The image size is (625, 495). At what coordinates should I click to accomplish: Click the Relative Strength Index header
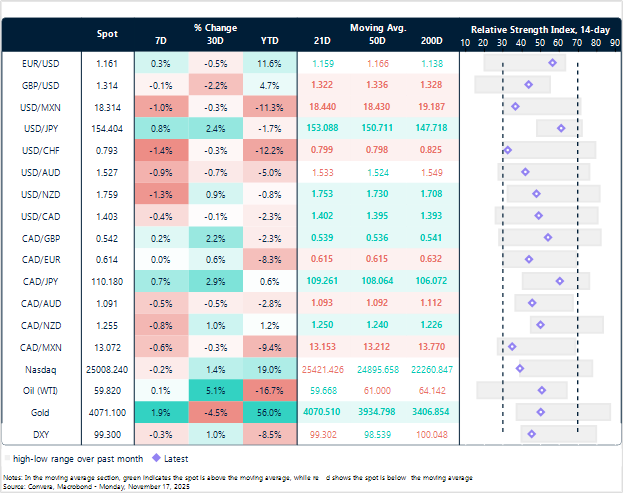[x=539, y=29]
